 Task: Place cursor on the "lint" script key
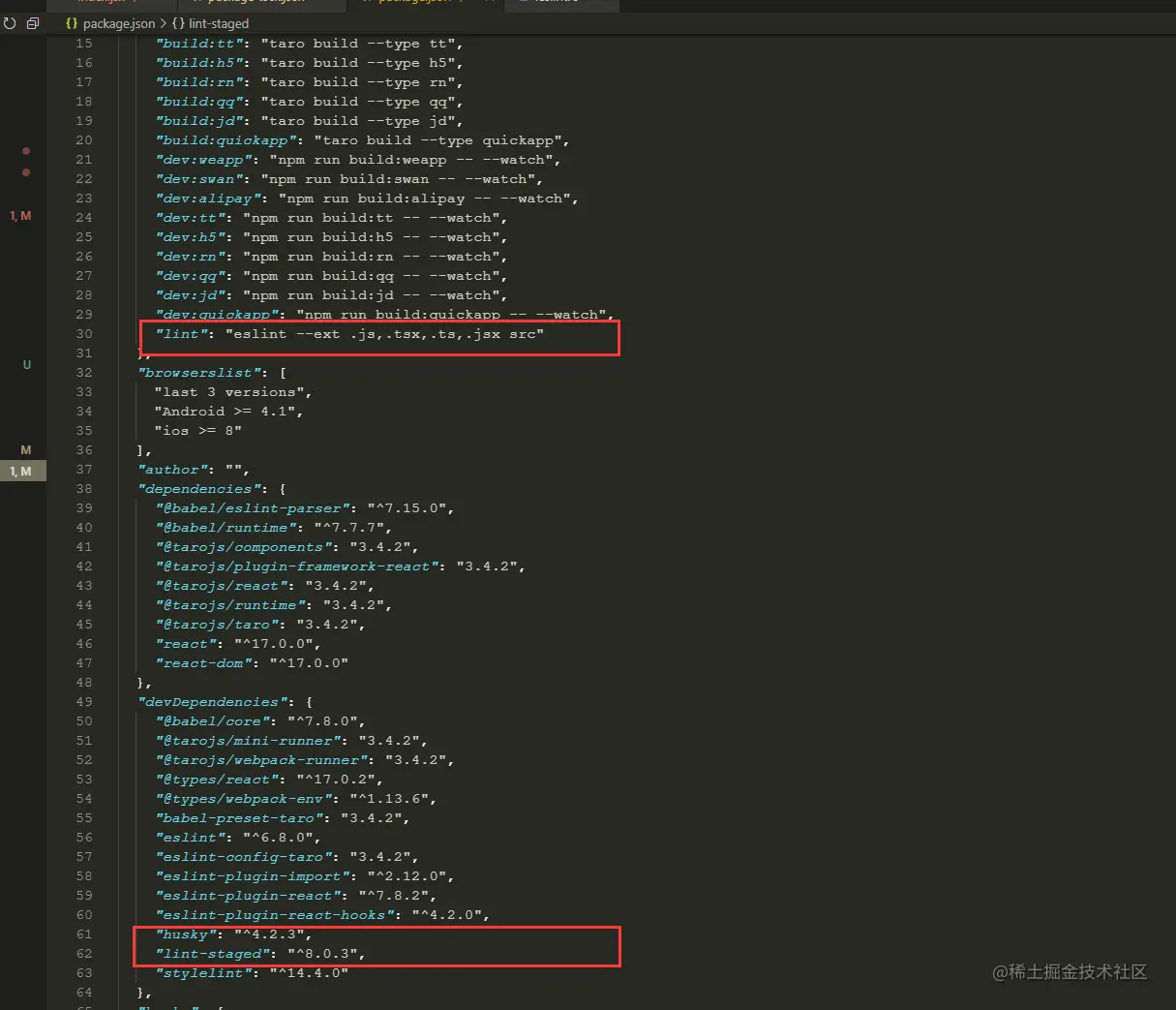(x=182, y=334)
